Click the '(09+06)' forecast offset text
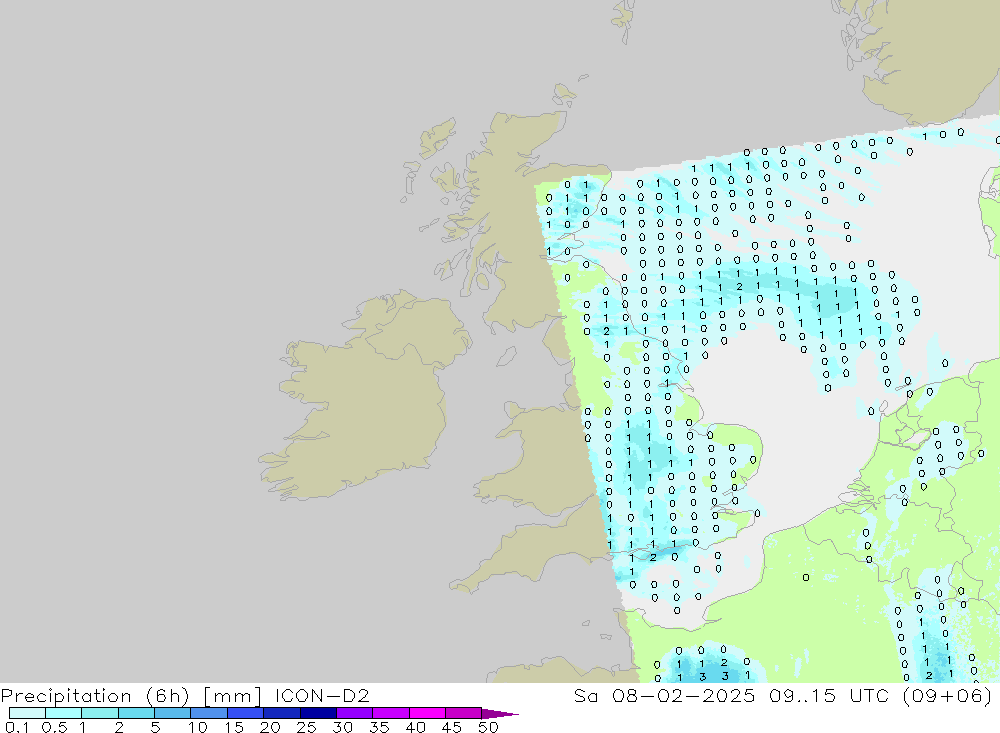The width and height of the screenshot is (1000, 733). coord(947,695)
